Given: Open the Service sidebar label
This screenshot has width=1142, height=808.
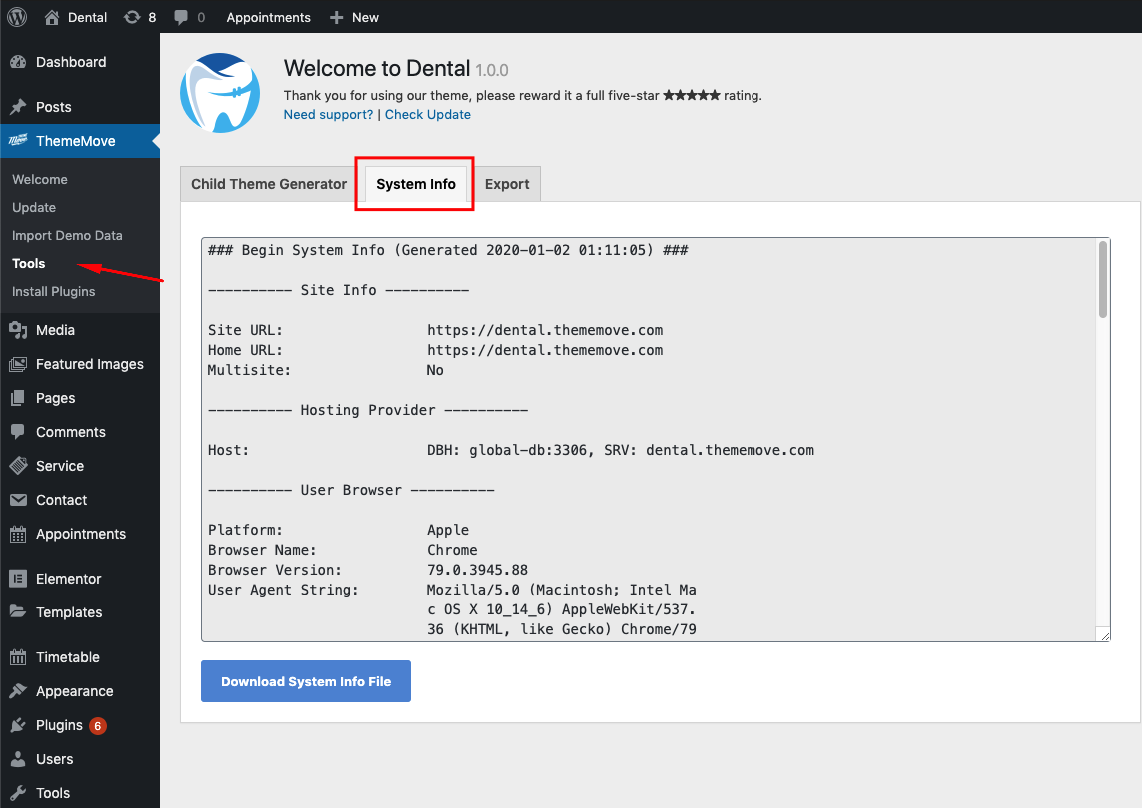Looking at the screenshot, I should click(x=60, y=466).
